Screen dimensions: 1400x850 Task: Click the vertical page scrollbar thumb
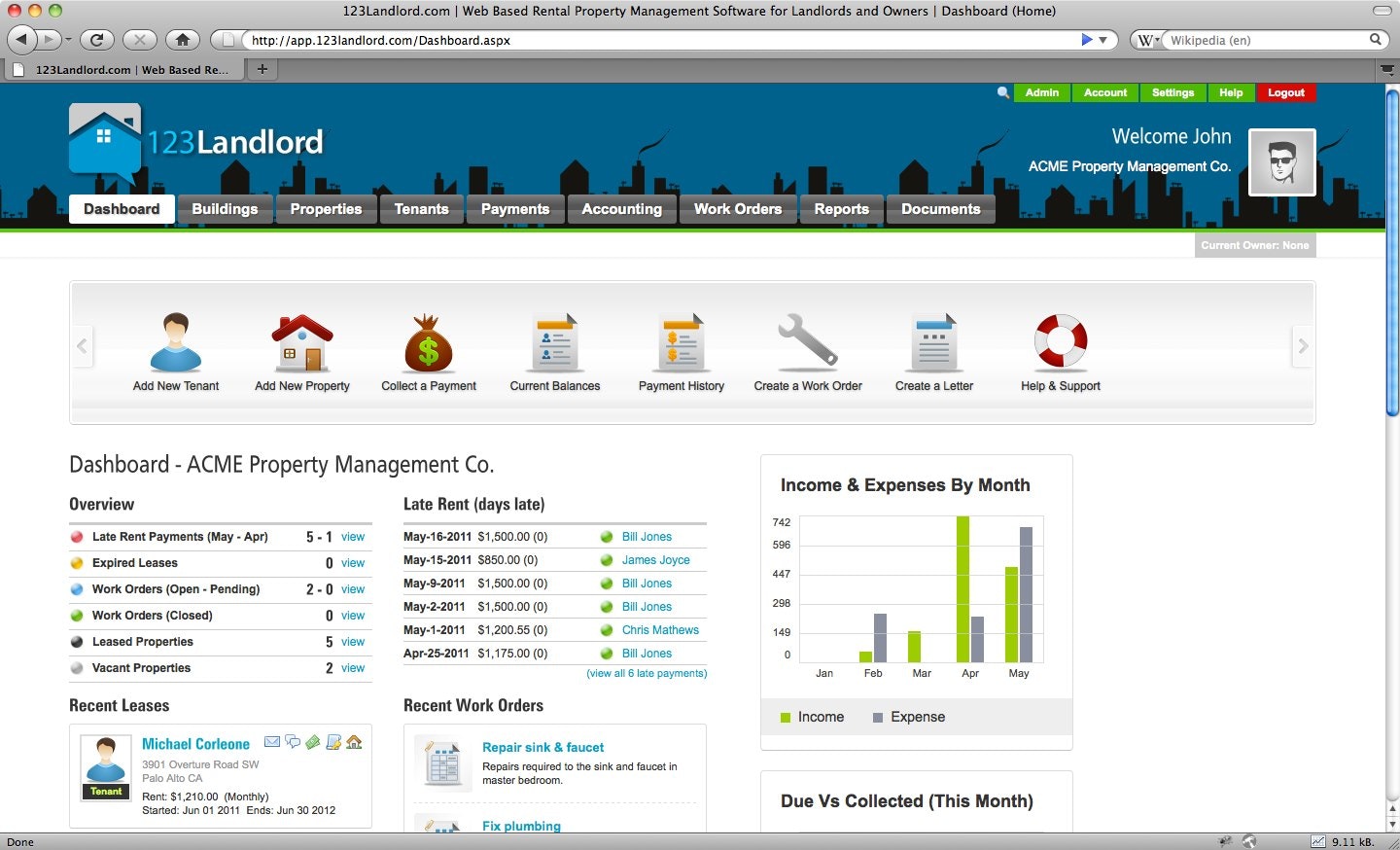pos(1392,252)
